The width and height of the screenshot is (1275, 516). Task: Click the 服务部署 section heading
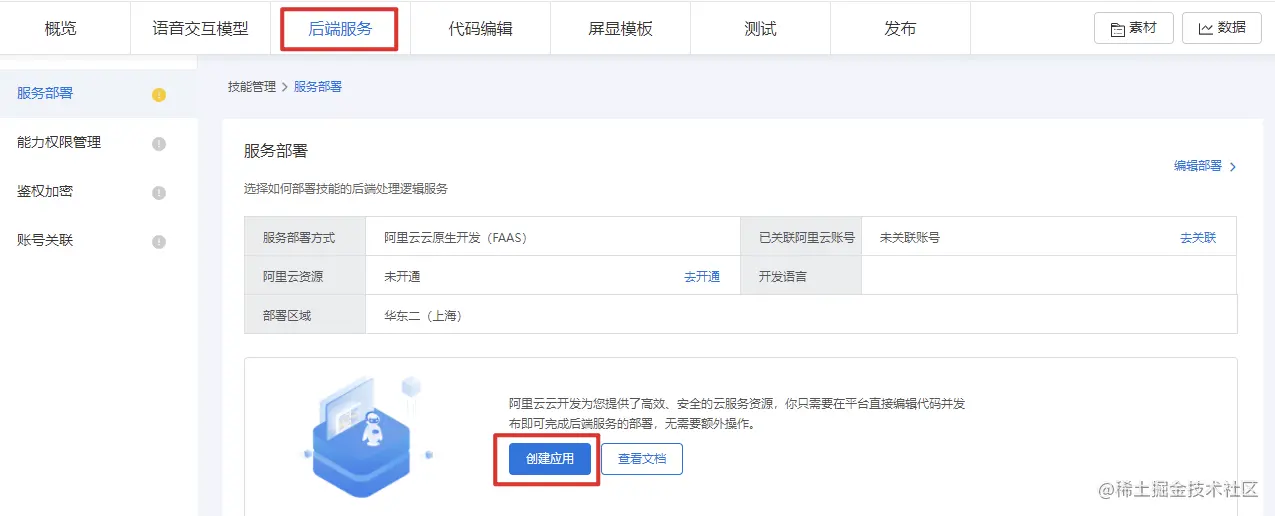pos(276,152)
